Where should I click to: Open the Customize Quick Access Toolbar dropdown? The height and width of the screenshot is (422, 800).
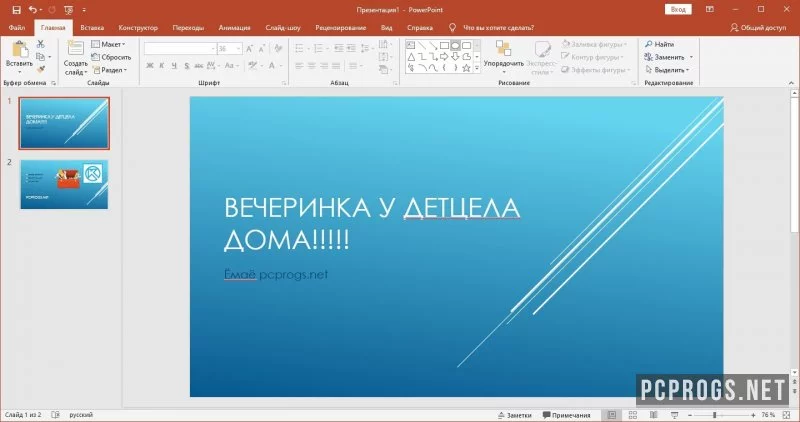pos(84,10)
